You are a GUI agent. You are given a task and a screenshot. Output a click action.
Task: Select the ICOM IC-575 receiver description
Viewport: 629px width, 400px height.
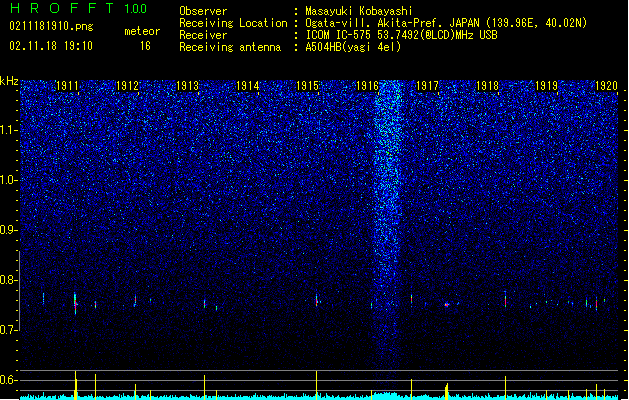pyautogui.click(x=401, y=35)
